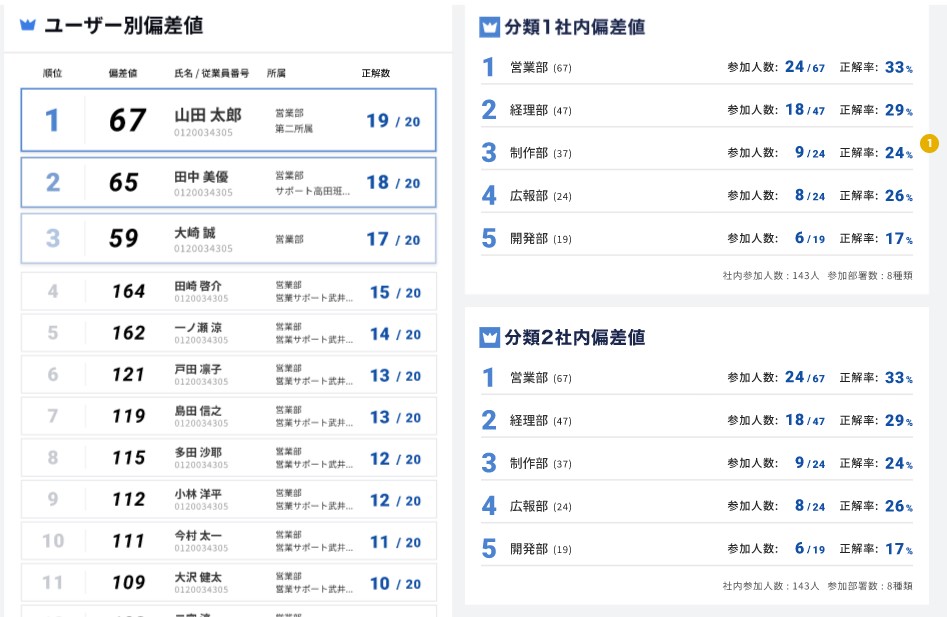
Task: Open 島田 信之 user entry
Action: (x=228, y=416)
